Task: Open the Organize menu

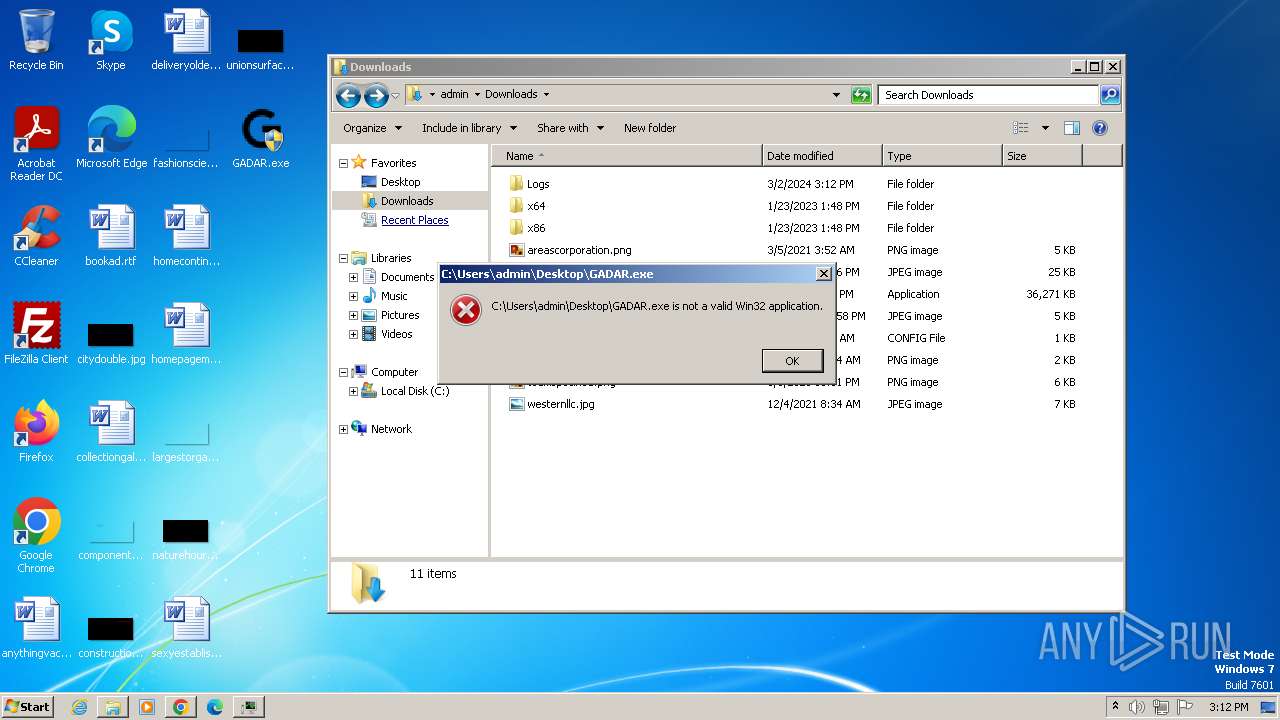Action: click(x=372, y=128)
